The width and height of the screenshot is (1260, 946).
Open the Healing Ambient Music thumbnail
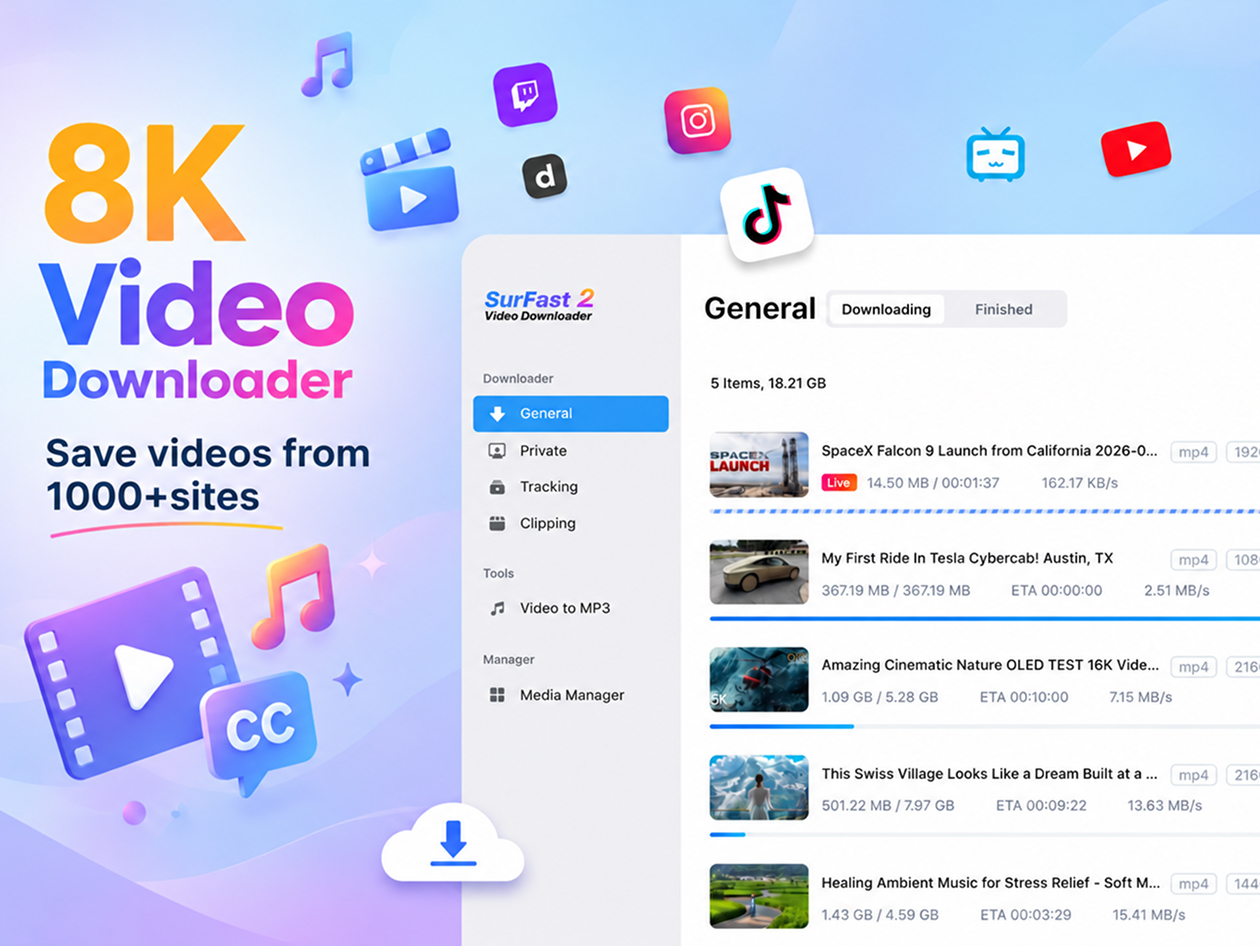[x=759, y=896]
